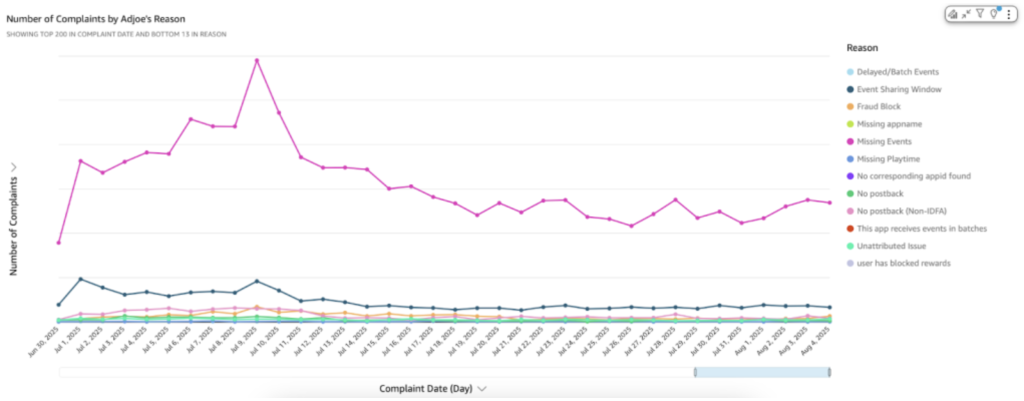Expand the Number of Complaints axis chevron
The image size is (1024, 401).
tap(14, 168)
